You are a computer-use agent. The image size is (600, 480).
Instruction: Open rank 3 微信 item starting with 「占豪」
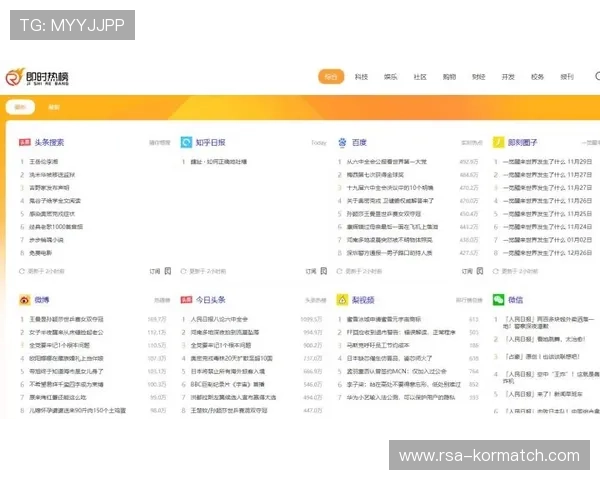coord(542,356)
